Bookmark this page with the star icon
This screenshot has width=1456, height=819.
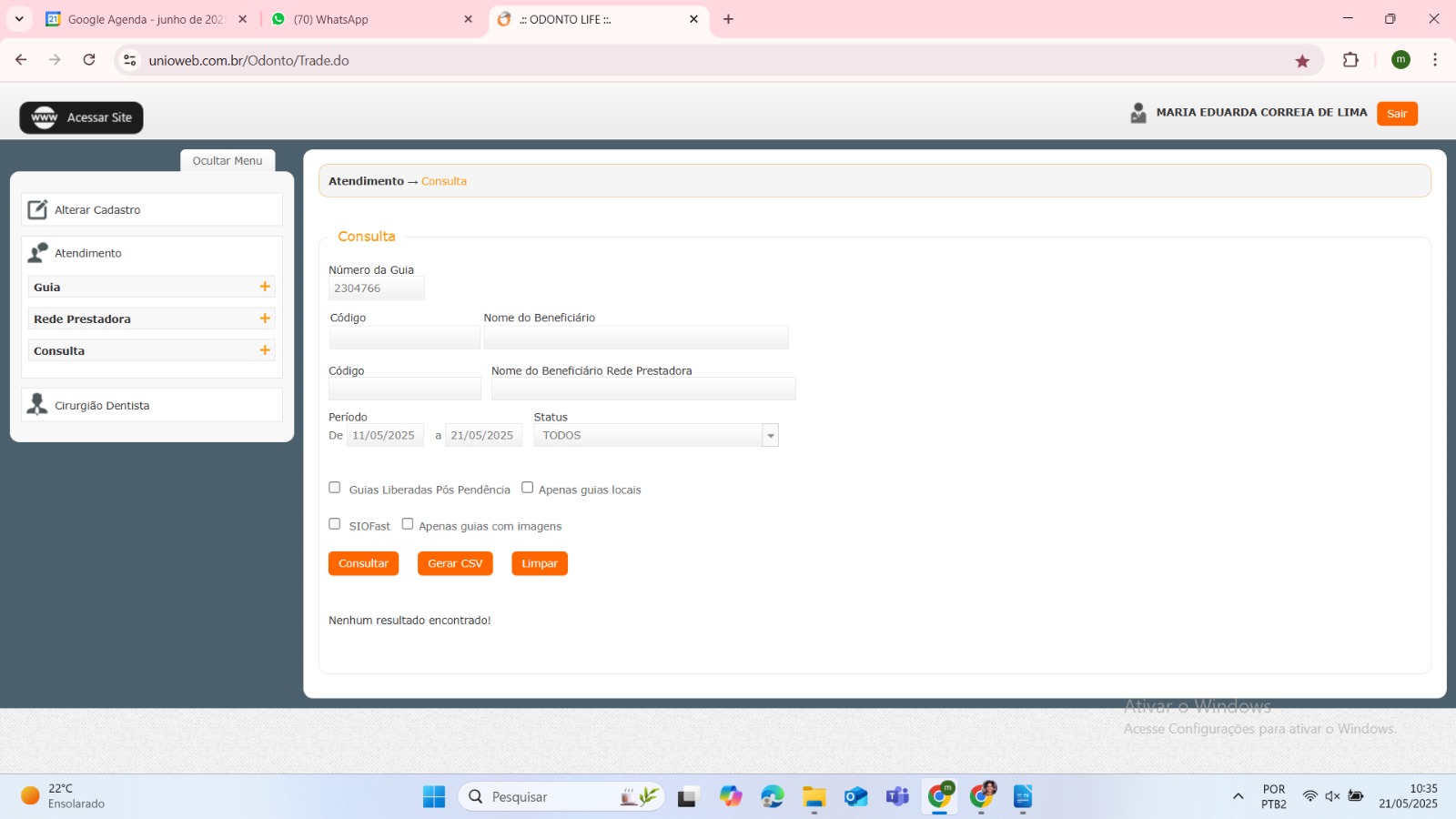click(1302, 61)
